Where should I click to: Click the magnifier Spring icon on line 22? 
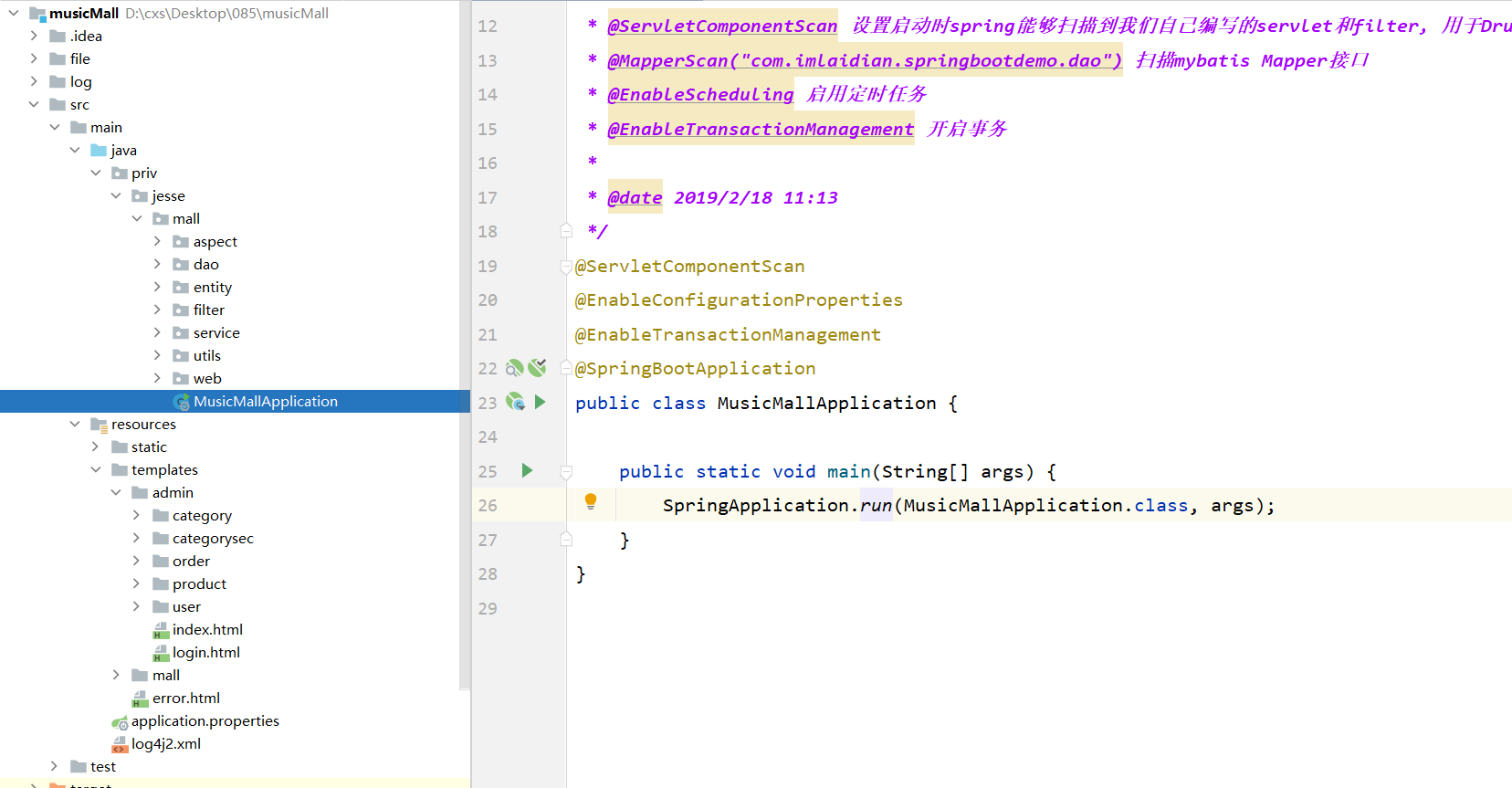515,368
